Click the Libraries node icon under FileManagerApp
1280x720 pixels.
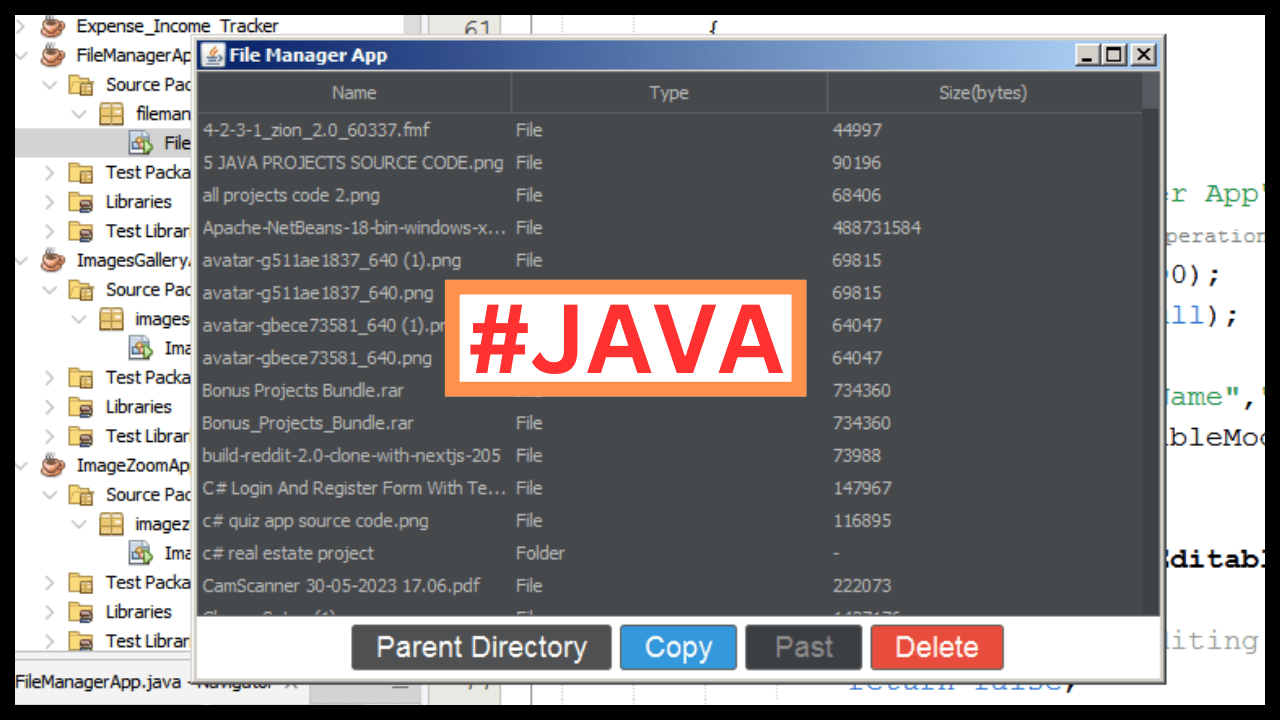[x=80, y=202]
